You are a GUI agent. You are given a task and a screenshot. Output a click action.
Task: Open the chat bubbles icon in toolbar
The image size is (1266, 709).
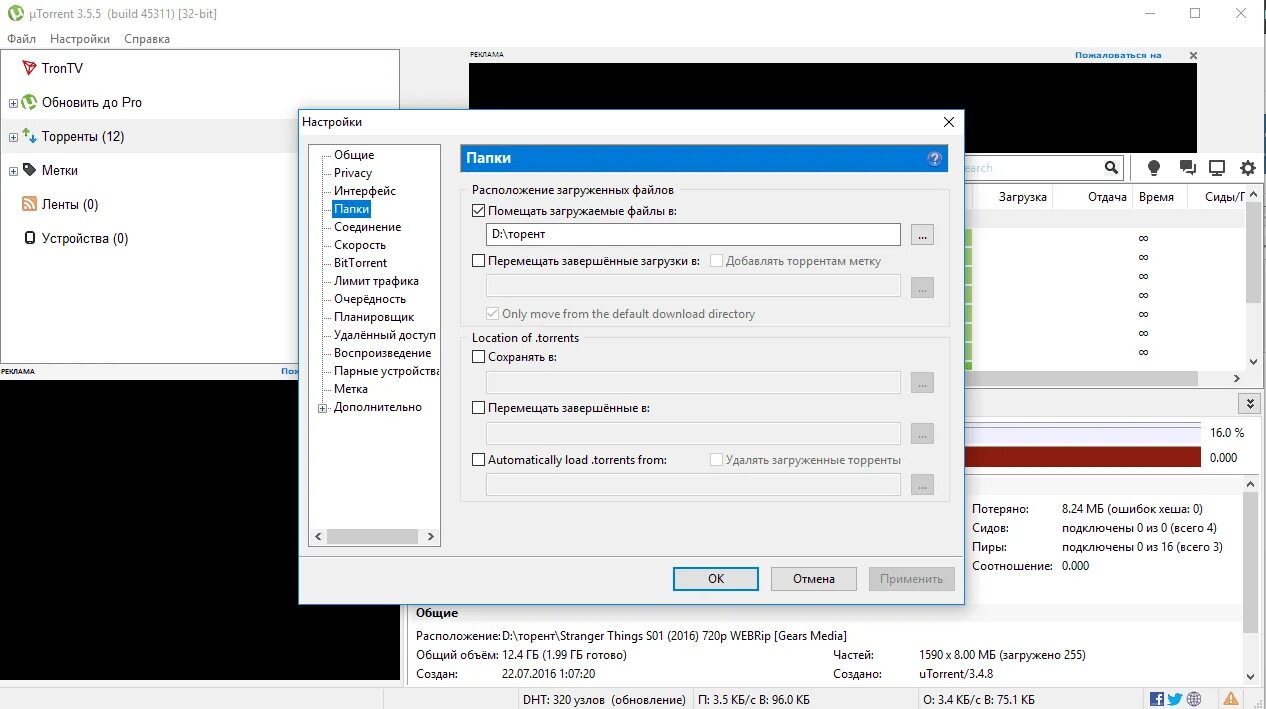pyautogui.click(x=1187, y=168)
